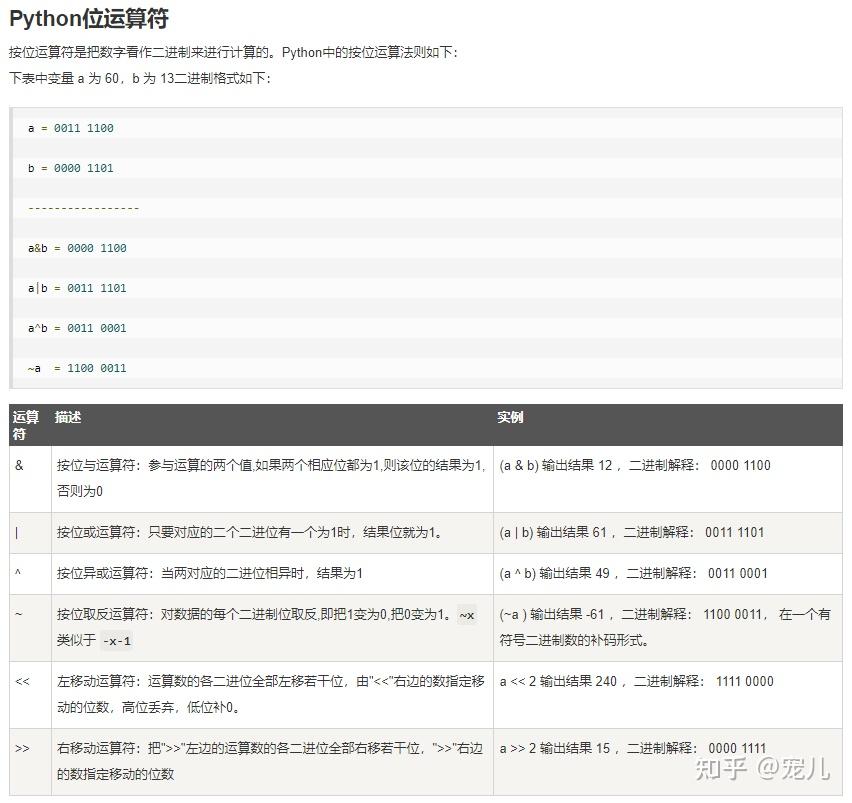Image resolution: width=852 pixels, height=803 pixels.
Task: Select the sentence beginning "按位运算符是把数字看作二进制"
Action: point(234,53)
